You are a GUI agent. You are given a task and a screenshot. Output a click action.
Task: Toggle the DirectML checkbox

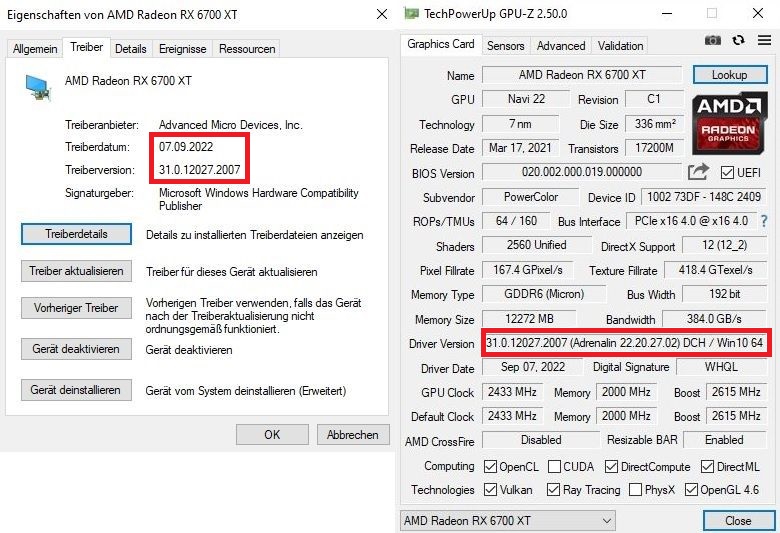pyautogui.click(x=707, y=466)
